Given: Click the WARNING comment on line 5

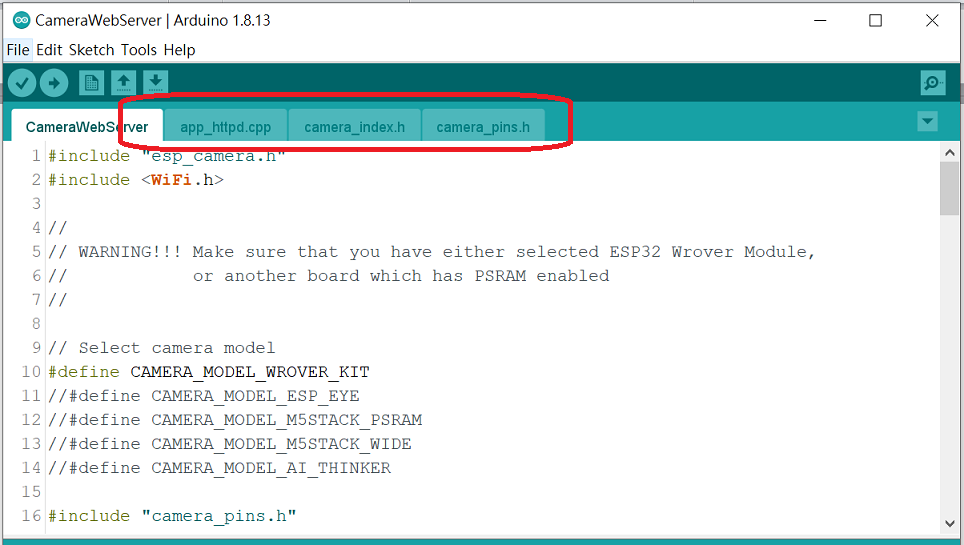Looking at the screenshot, I should click(432, 252).
